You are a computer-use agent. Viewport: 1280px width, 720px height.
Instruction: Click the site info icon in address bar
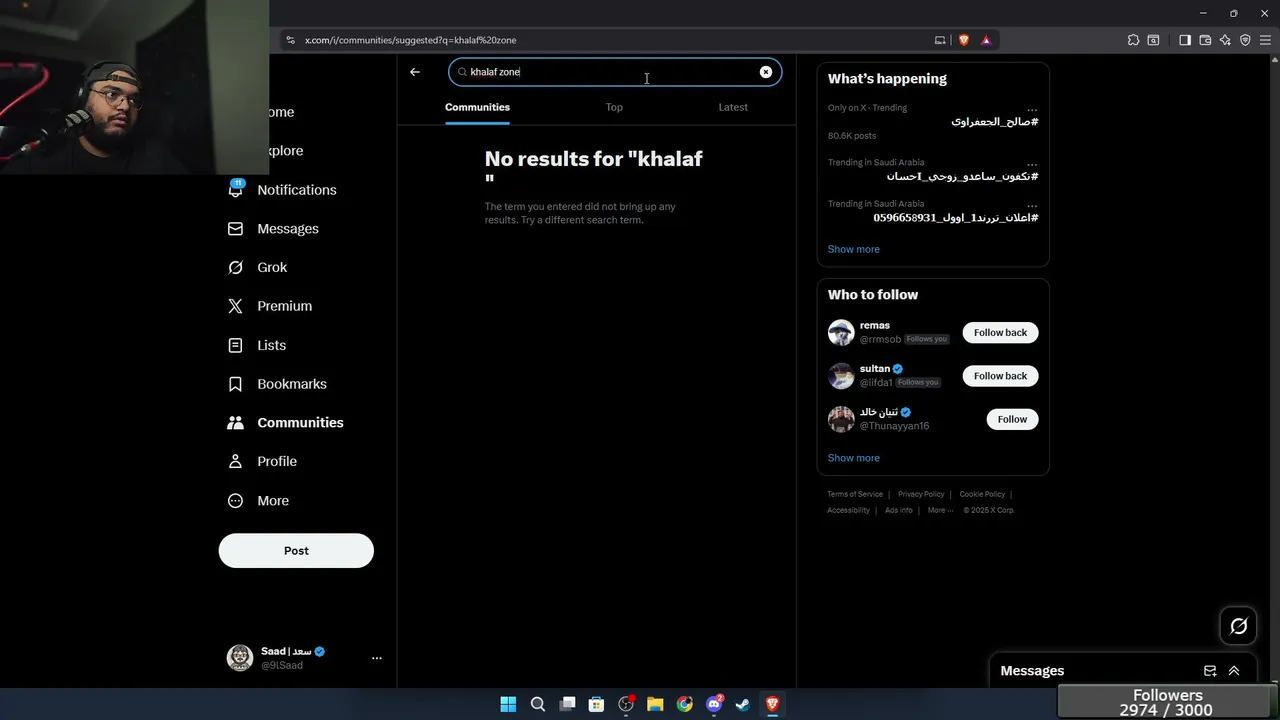291,40
